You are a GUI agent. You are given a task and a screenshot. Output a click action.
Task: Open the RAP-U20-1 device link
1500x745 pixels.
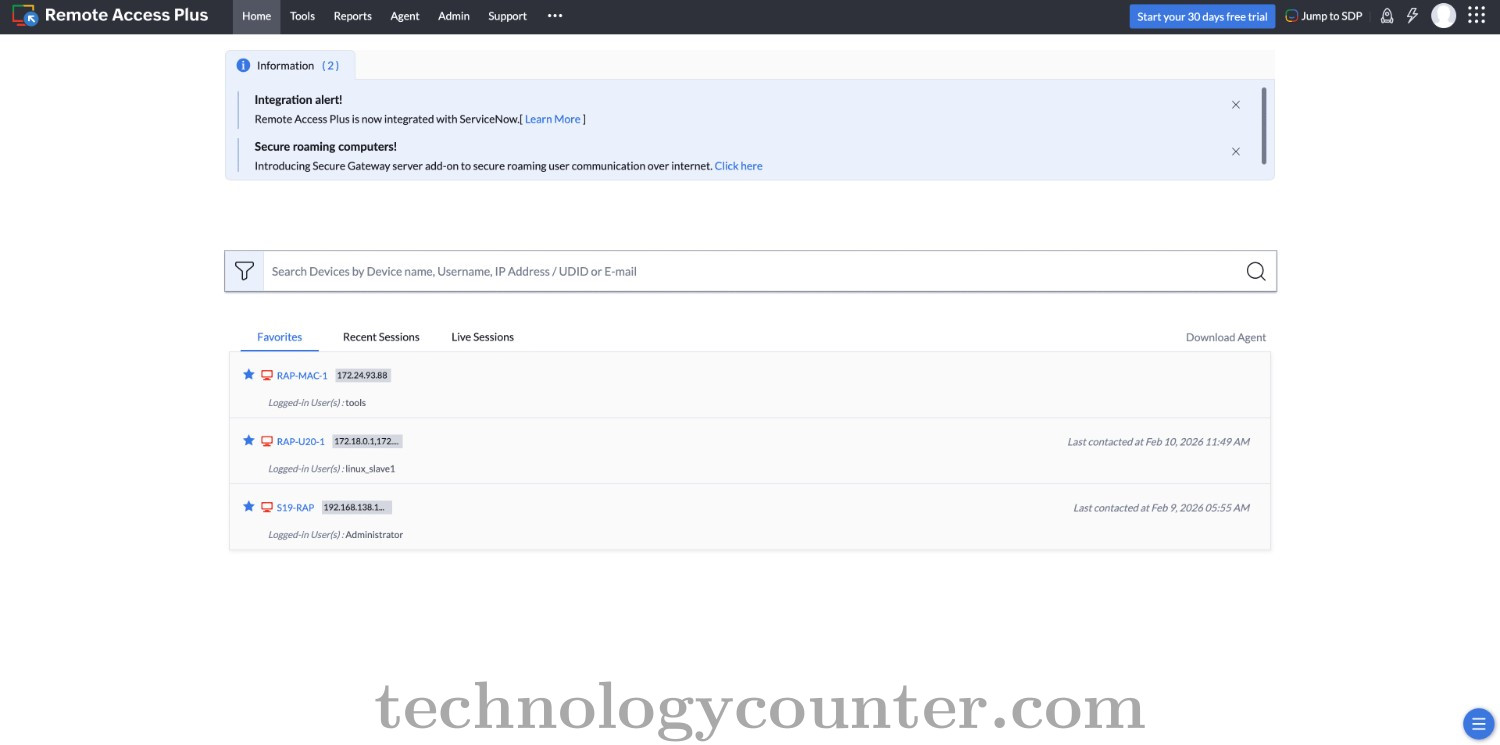pos(301,442)
